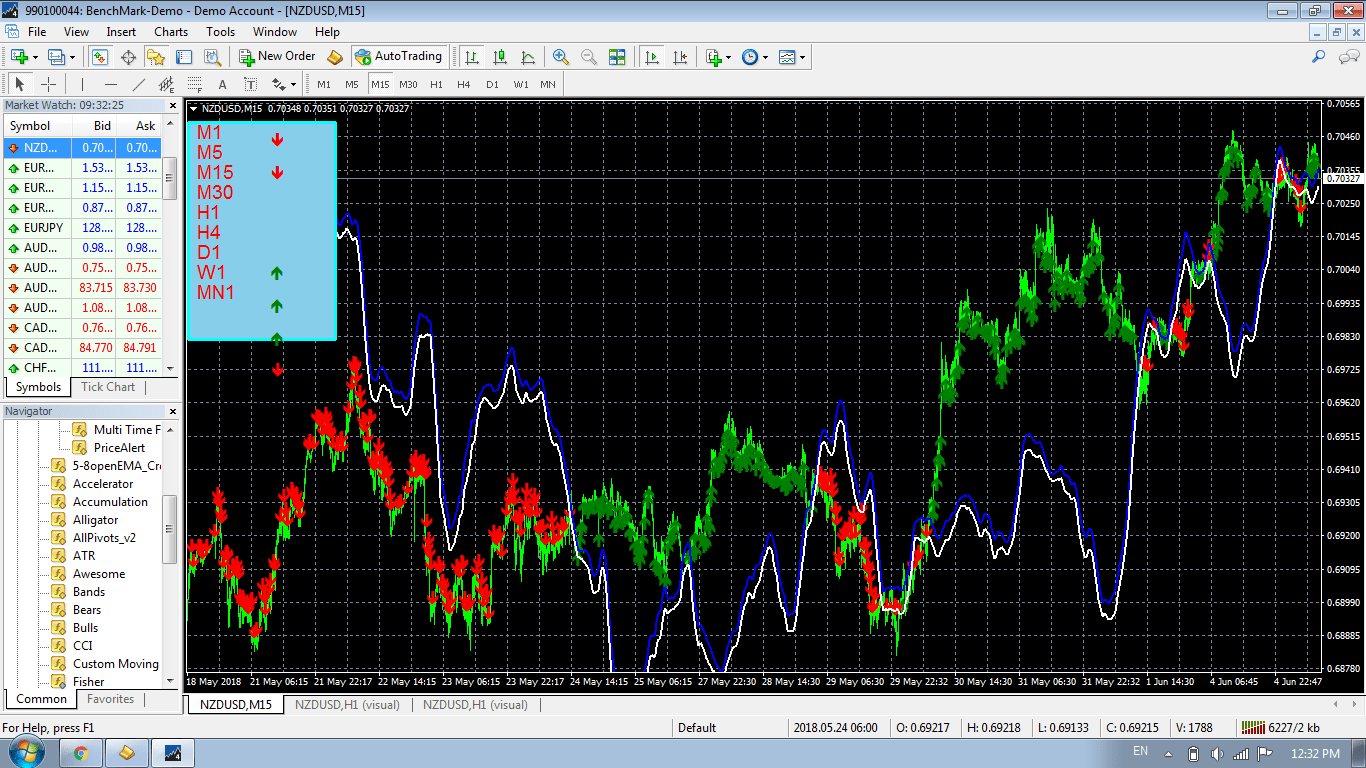Image resolution: width=1366 pixels, height=768 pixels.
Task: Switch the chart to candlestick mode
Action: point(497,57)
